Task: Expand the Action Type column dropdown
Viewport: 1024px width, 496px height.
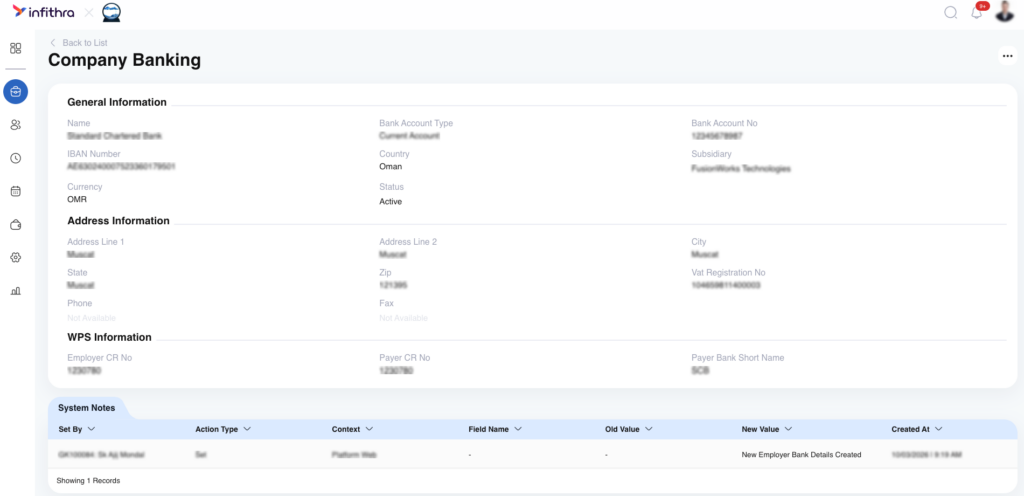Action: tap(247, 429)
